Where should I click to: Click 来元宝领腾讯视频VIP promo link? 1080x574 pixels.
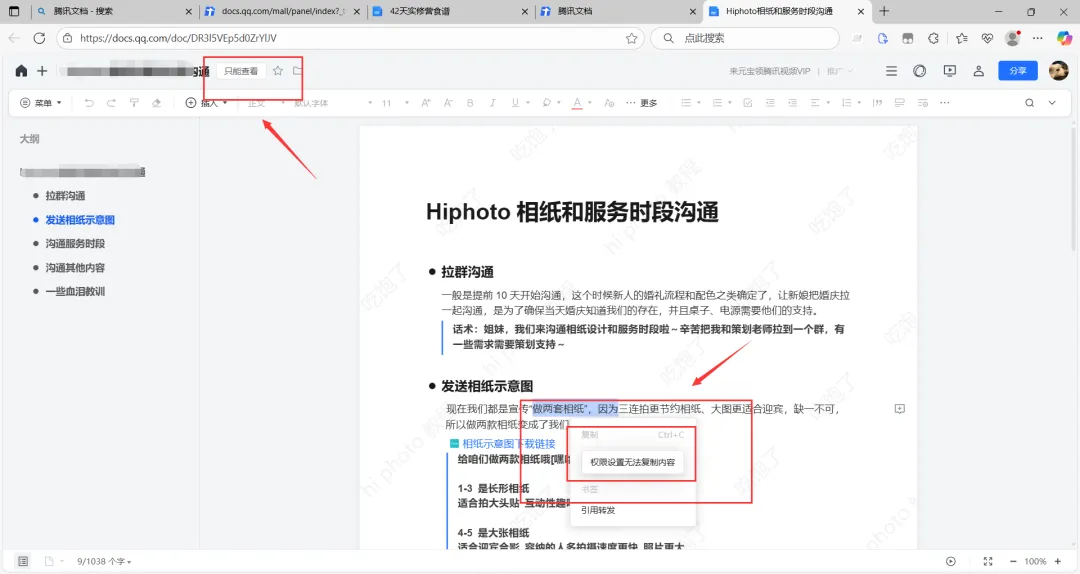click(769, 71)
